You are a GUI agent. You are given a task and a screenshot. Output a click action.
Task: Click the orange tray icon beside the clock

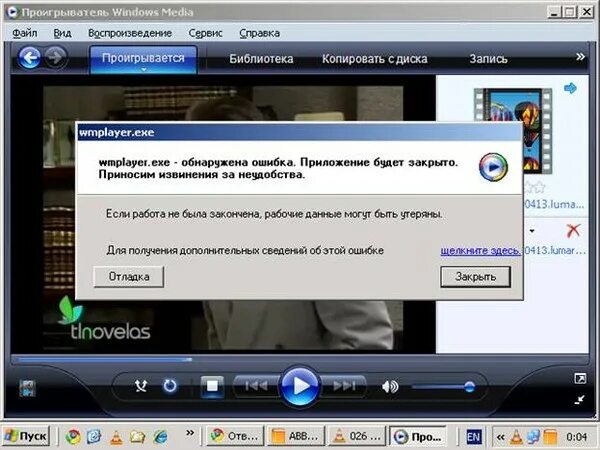[551, 437]
